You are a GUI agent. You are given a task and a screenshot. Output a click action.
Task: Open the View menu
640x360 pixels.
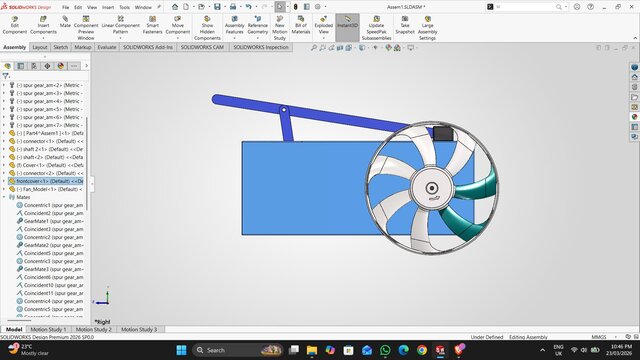tap(92, 7)
